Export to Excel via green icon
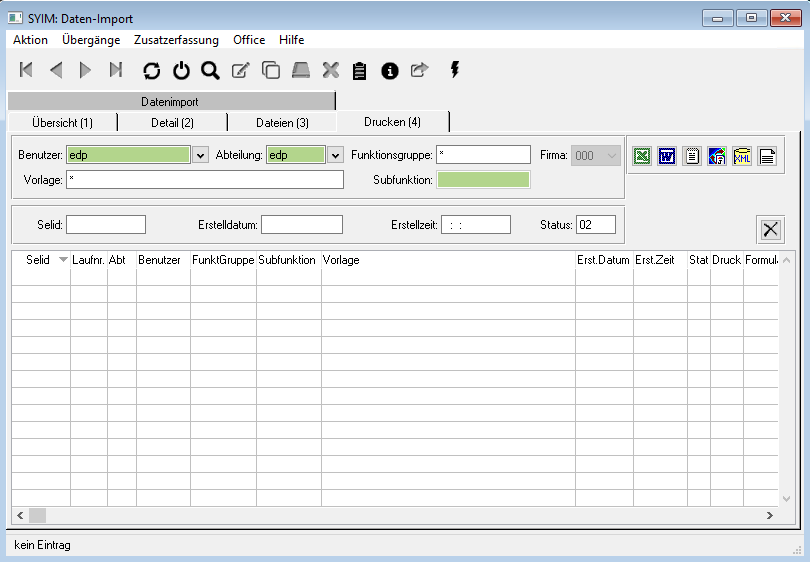This screenshot has height=562, width=810. (x=642, y=156)
